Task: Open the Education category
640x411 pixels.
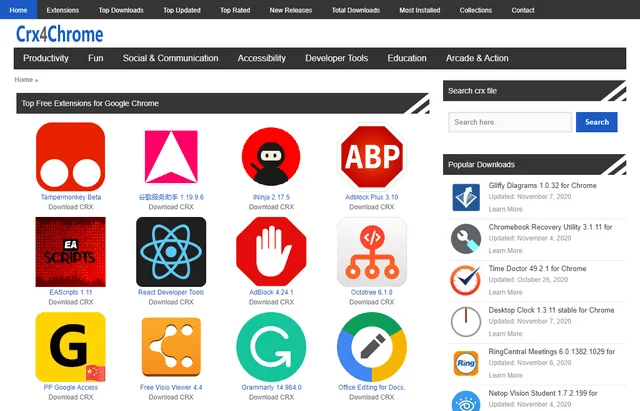Action: click(407, 58)
